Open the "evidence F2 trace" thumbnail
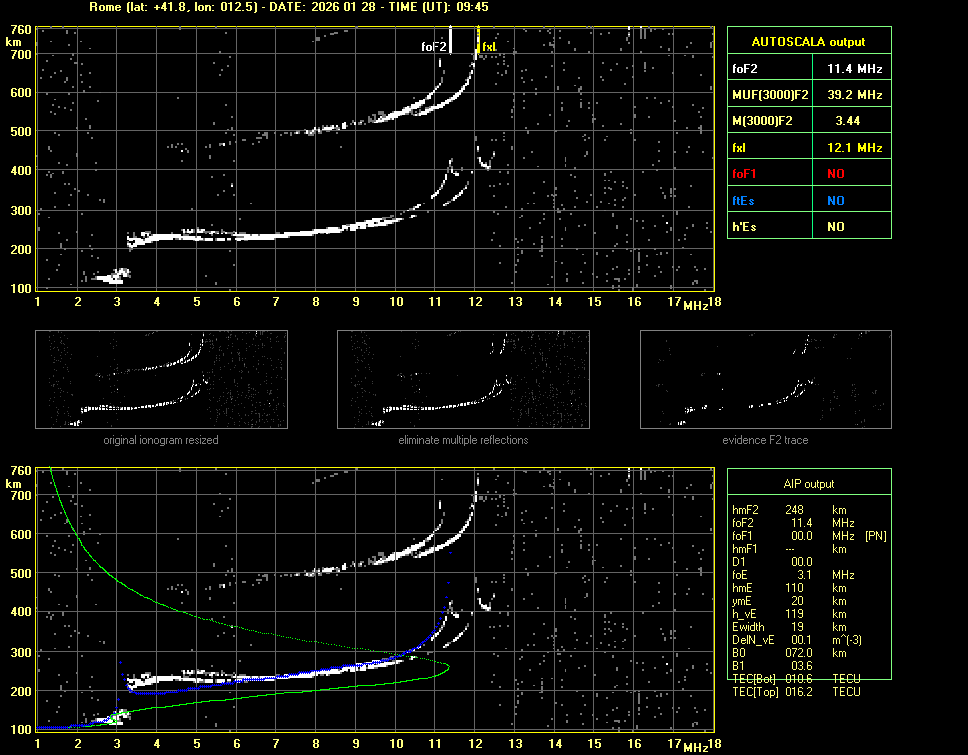The width and height of the screenshot is (968, 755). point(765,379)
